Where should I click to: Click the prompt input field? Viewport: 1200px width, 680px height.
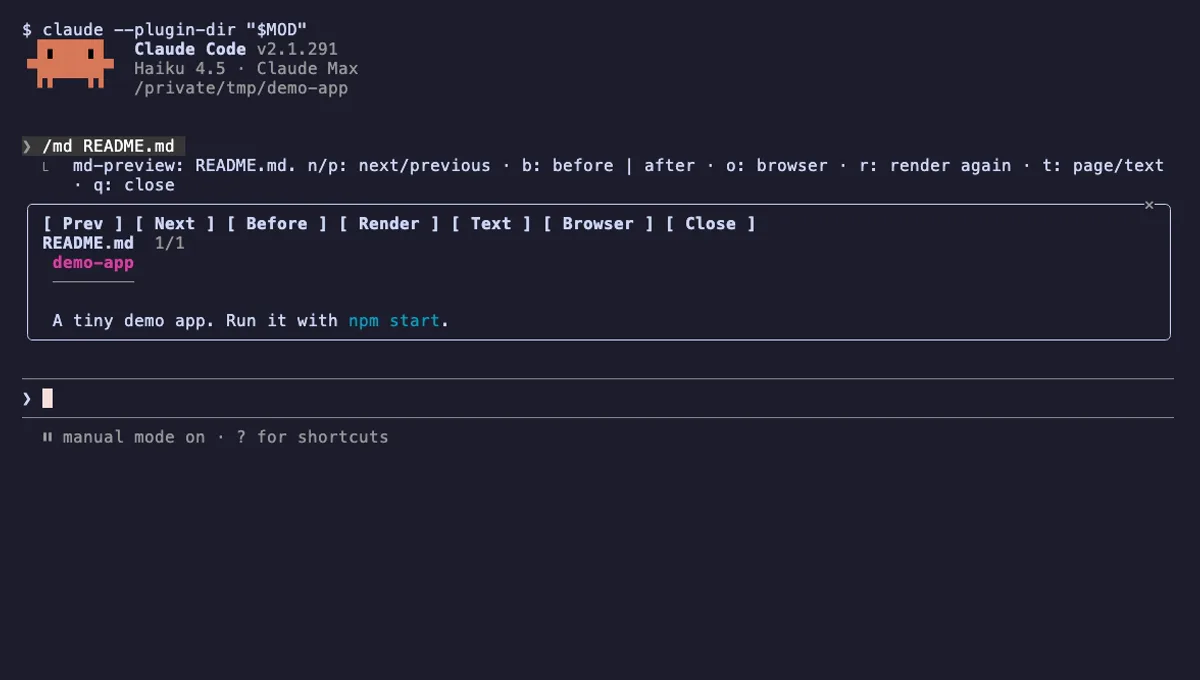point(598,399)
